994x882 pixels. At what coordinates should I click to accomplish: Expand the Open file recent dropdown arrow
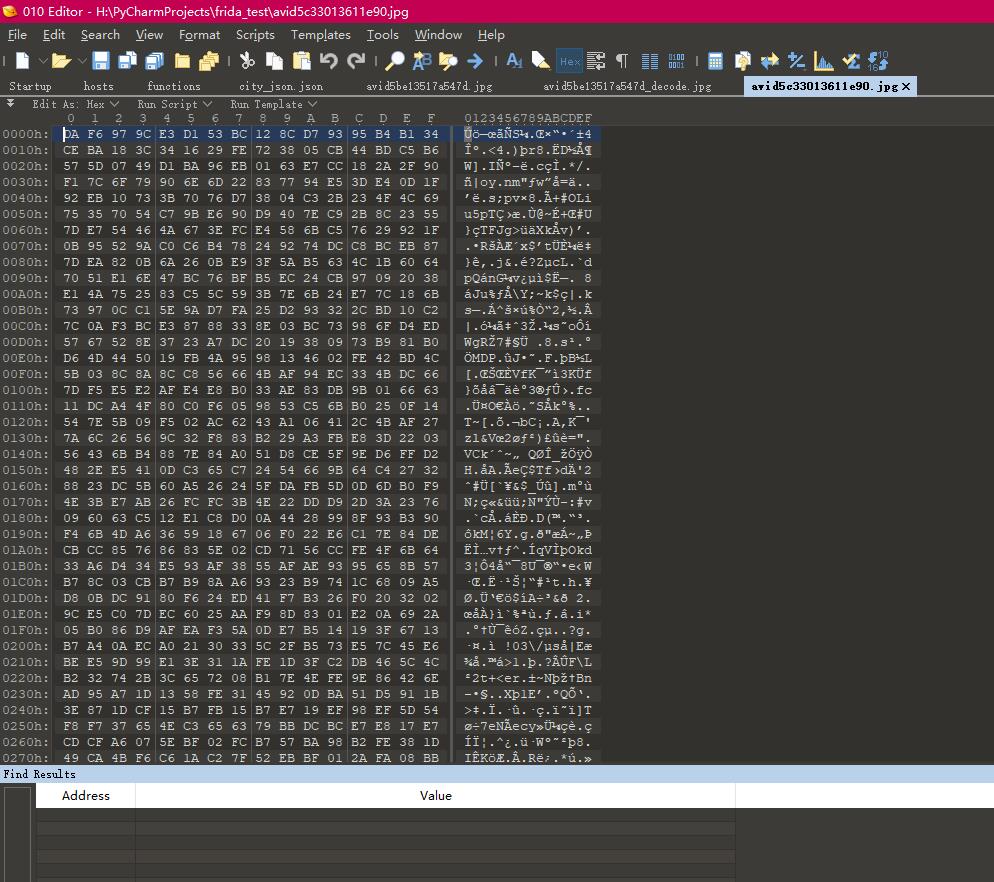tap(82, 62)
